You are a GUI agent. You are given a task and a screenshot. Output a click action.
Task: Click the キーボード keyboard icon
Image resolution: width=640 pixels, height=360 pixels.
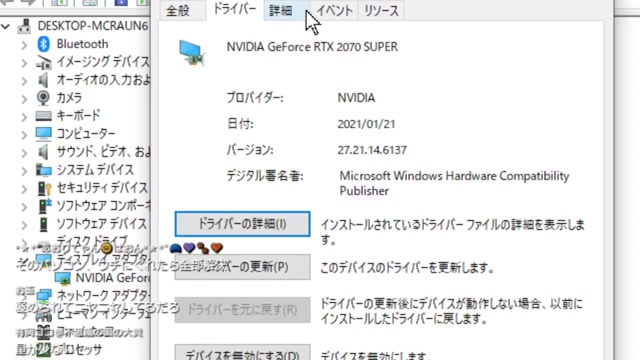point(43,116)
